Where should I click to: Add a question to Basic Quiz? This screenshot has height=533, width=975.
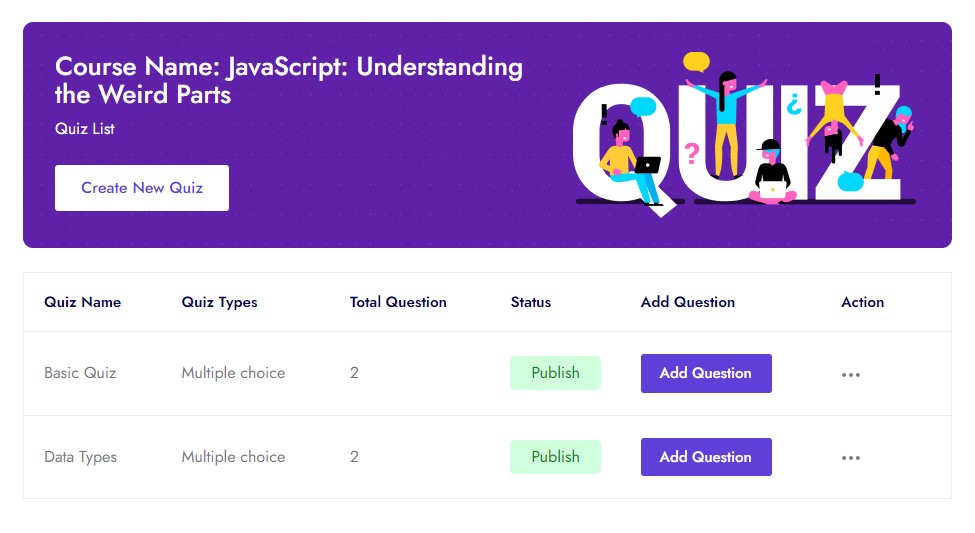click(x=706, y=373)
